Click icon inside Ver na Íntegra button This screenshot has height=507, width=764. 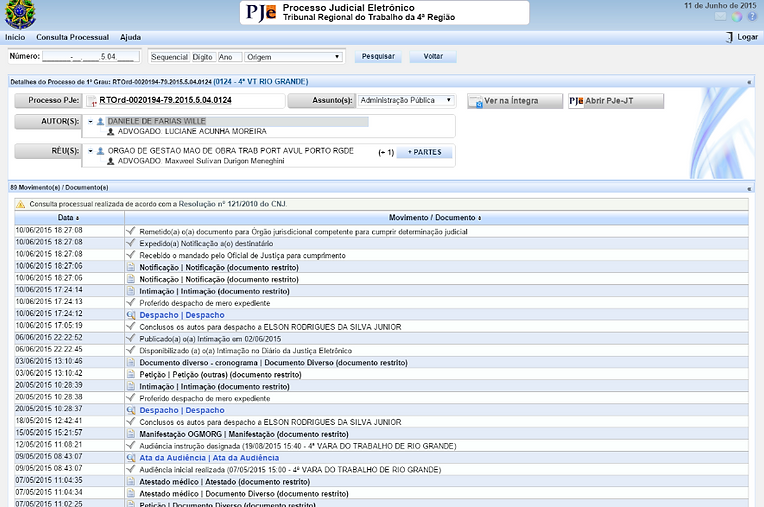[477, 101]
